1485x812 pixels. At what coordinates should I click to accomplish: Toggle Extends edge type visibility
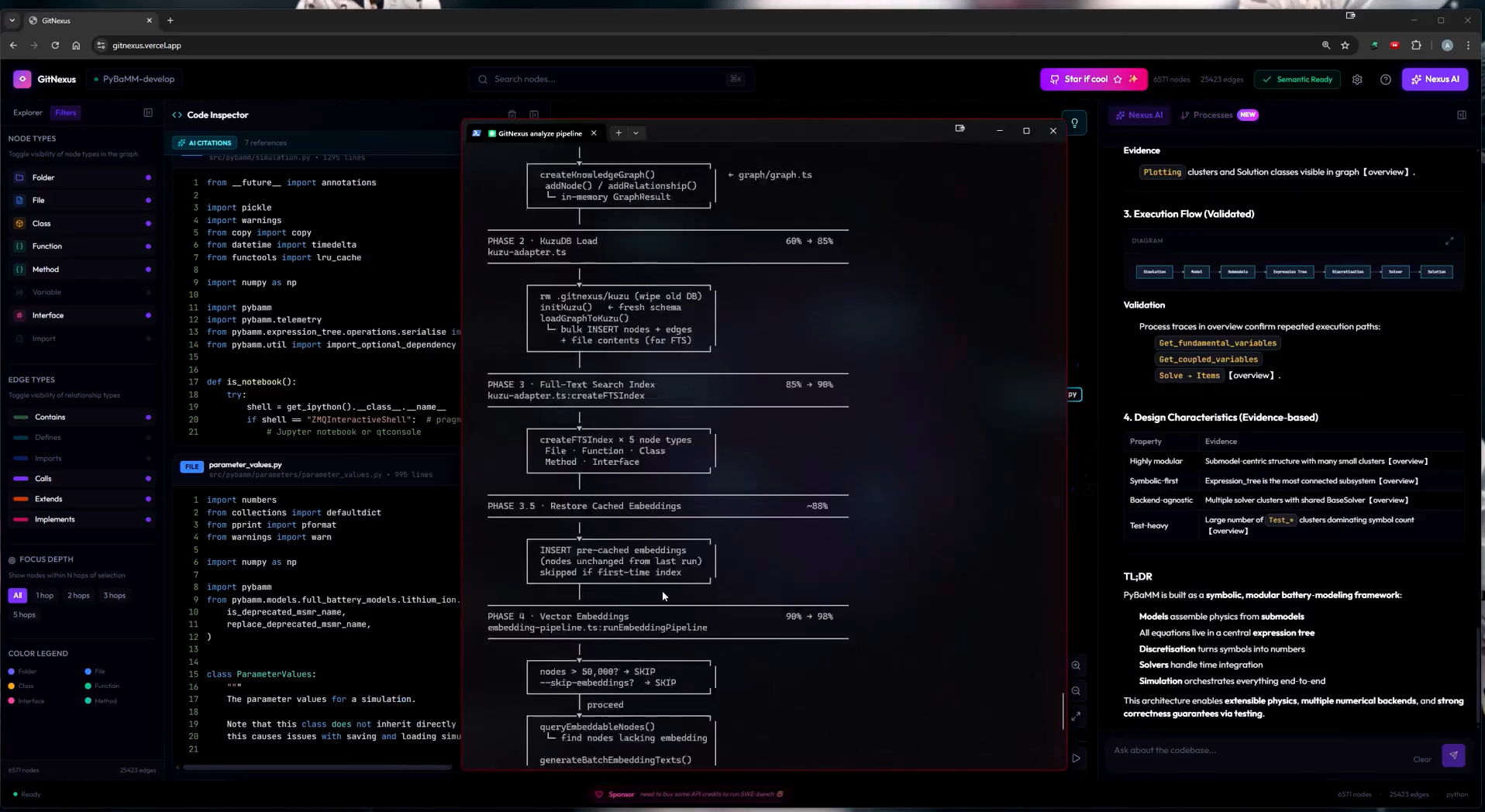[x=81, y=499]
